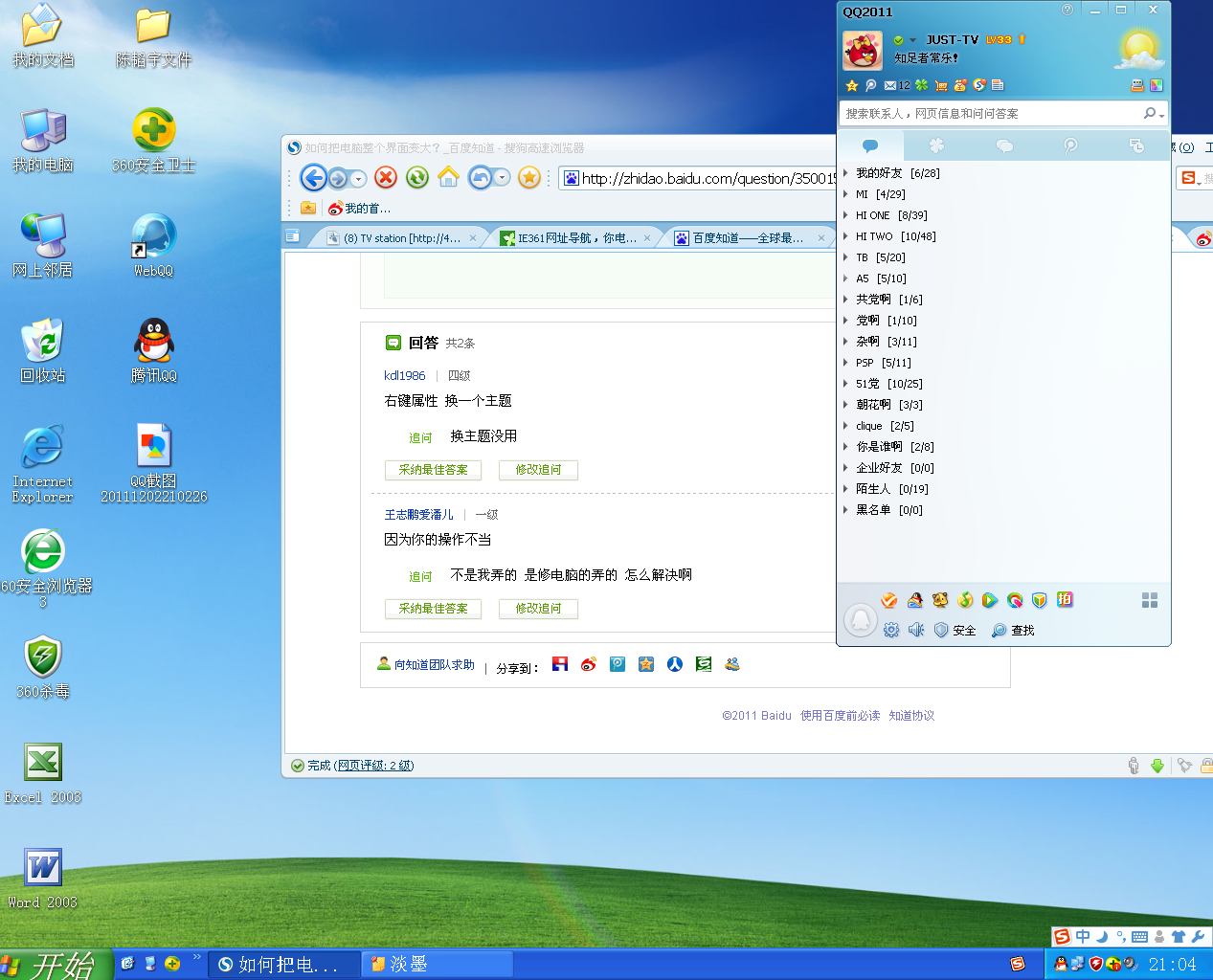Open the QQ wallet money bag icon
The image size is (1213, 980).
(x=960, y=85)
